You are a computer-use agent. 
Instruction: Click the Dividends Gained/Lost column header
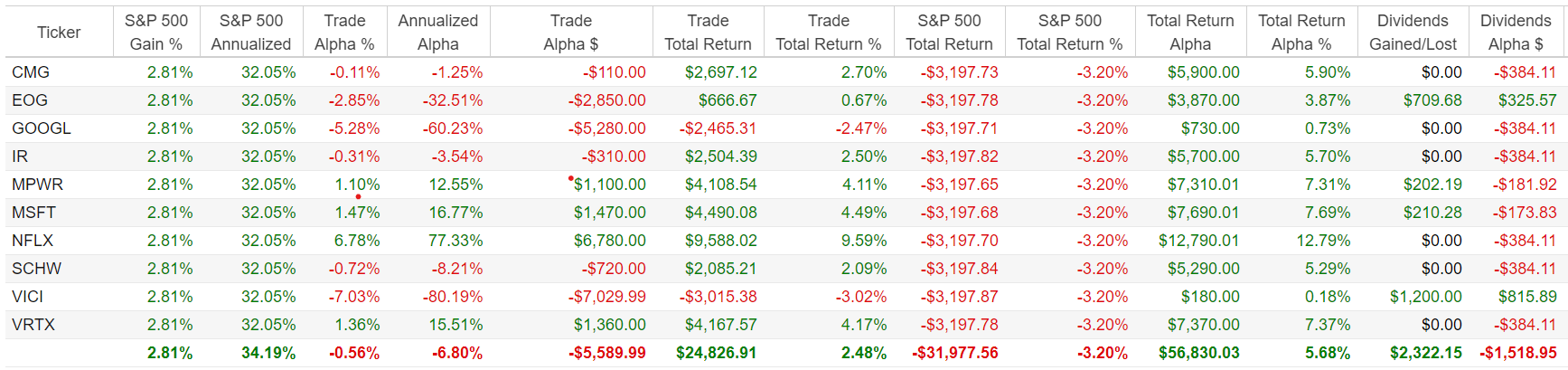coord(1413,33)
